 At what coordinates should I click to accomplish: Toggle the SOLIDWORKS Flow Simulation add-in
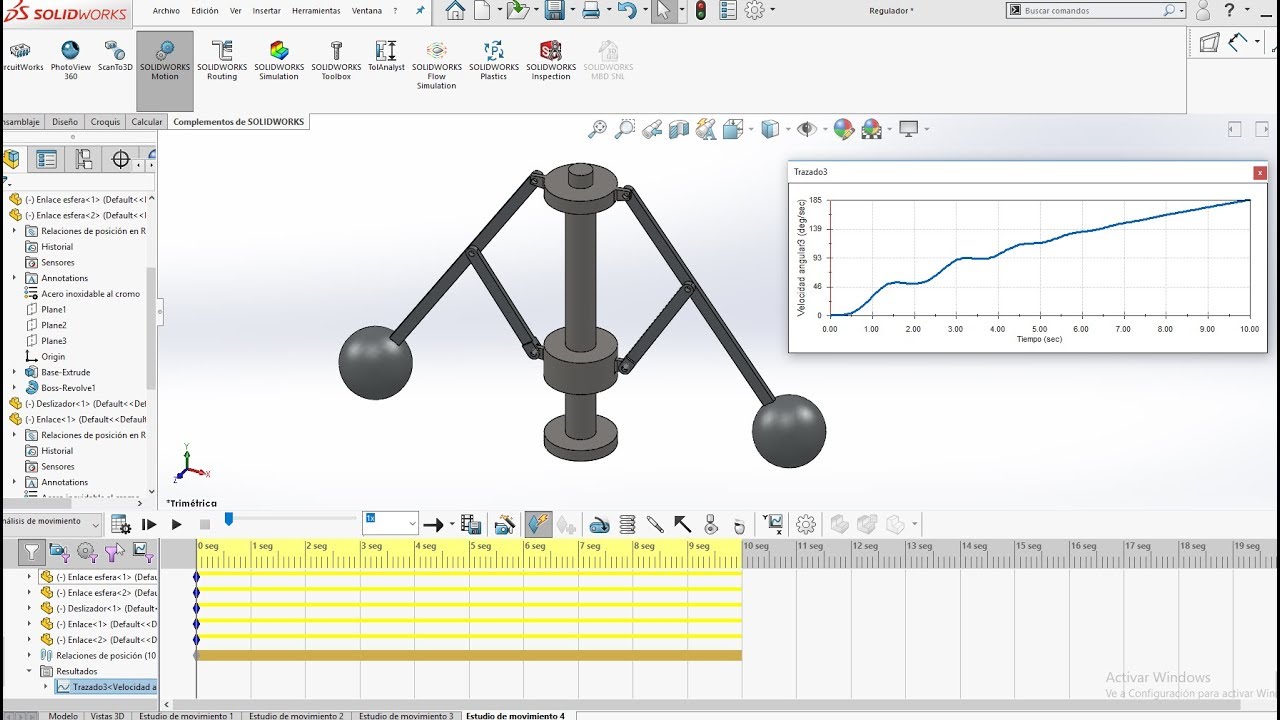(x=436, y=66)
